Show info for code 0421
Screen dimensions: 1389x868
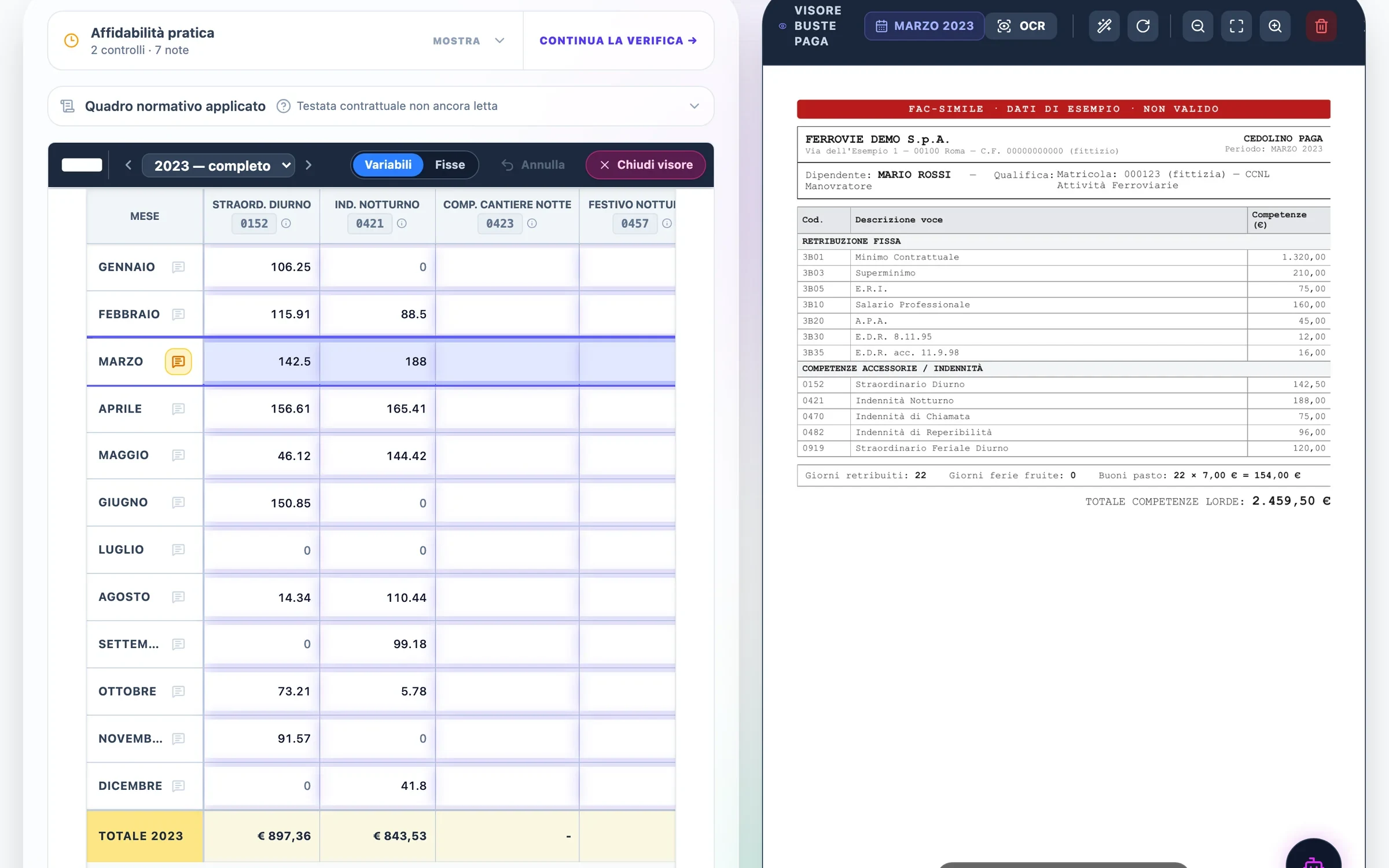coord(402,223)
